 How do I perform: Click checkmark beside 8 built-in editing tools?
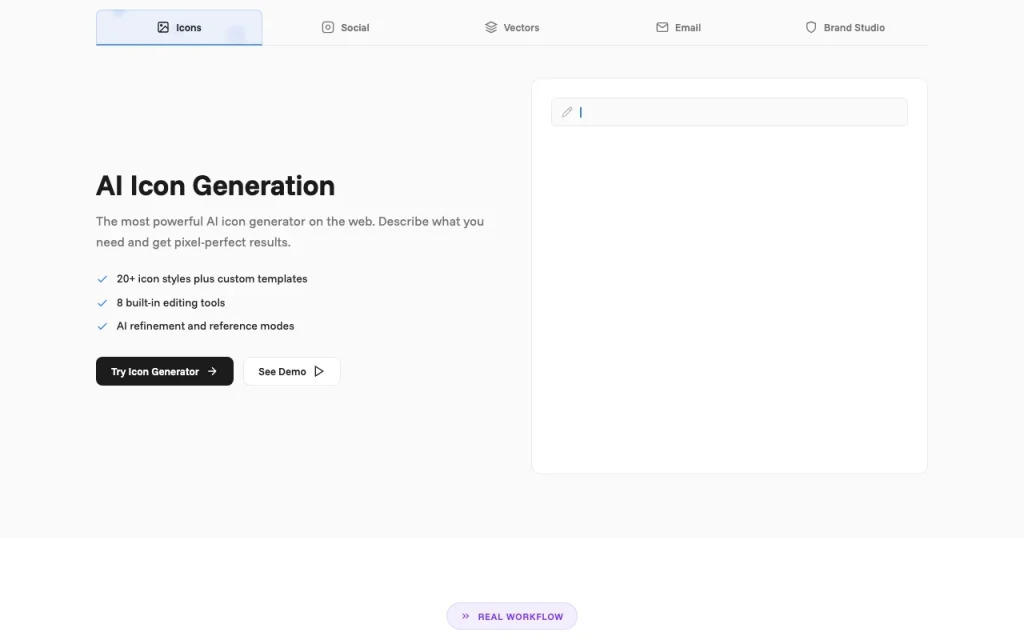[102, 303]
